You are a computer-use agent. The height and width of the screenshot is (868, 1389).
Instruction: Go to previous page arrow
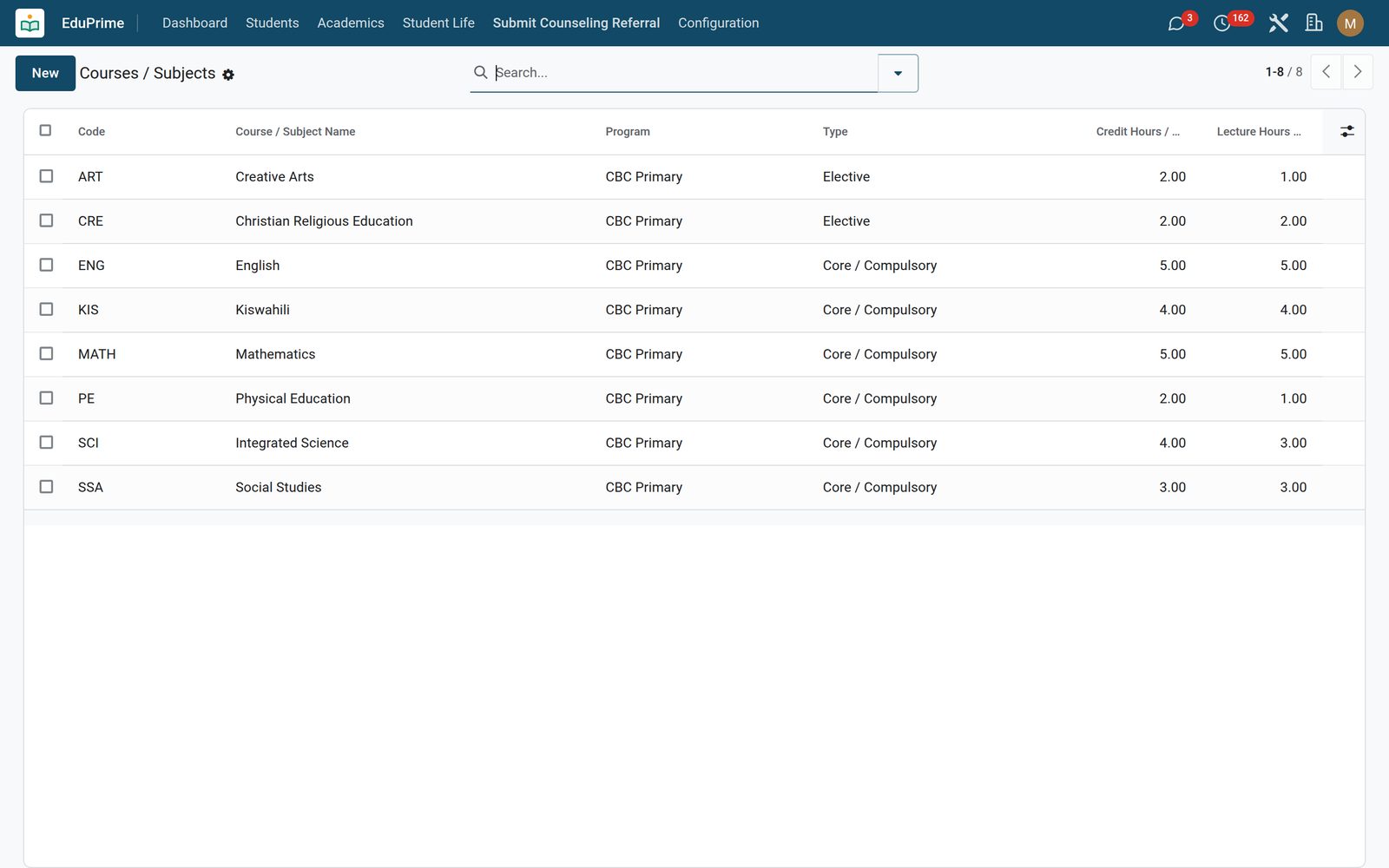1326,72
